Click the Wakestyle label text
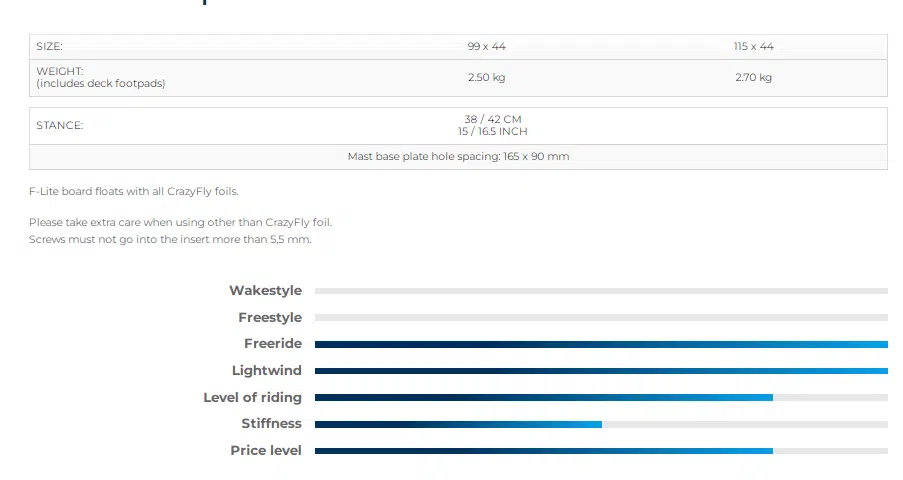 [x=265, y=291]
